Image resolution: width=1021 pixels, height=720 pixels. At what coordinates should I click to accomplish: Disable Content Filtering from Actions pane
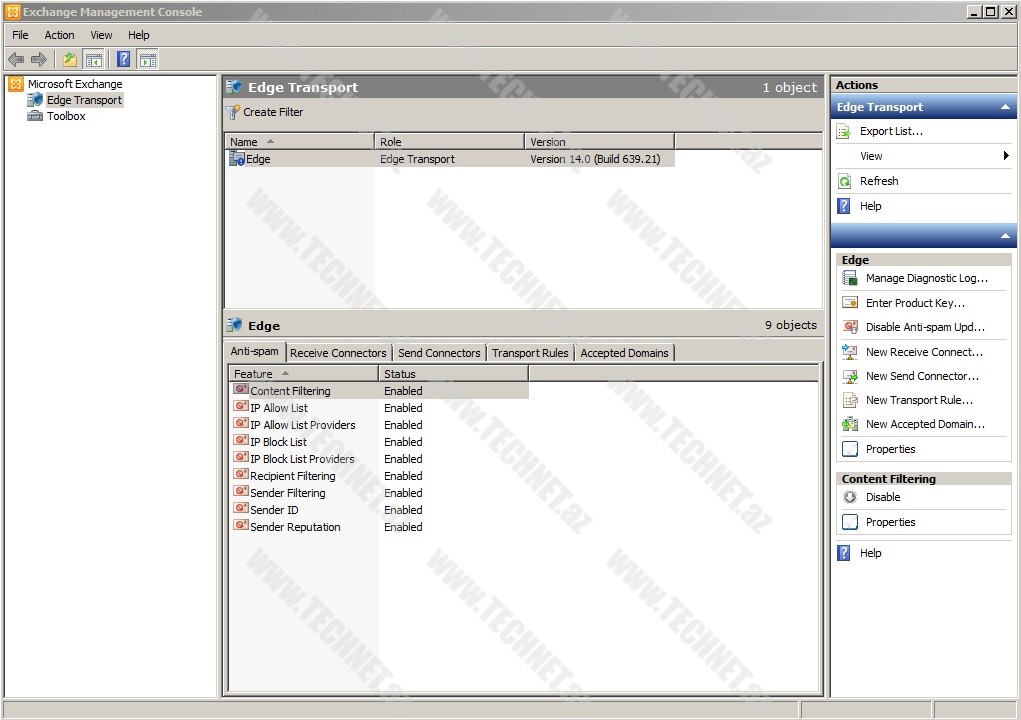coord(882,497)
